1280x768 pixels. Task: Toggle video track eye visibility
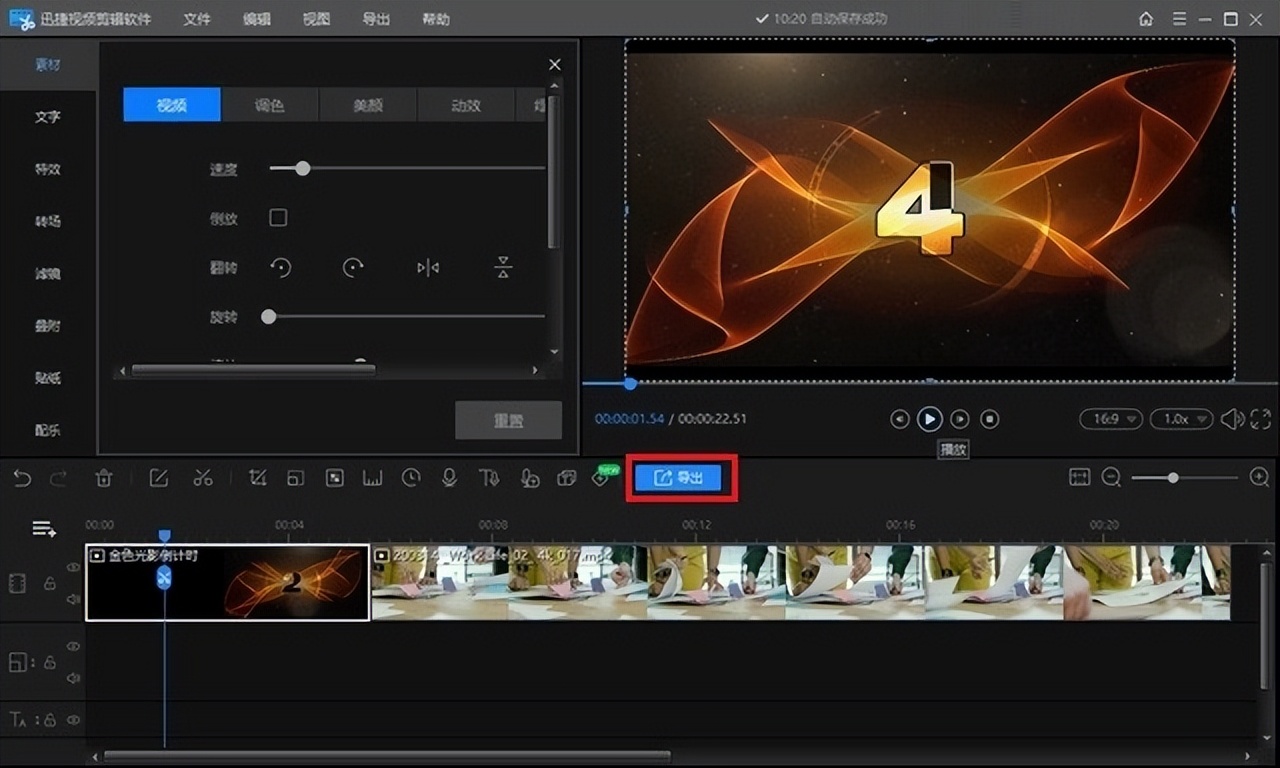(73, 567)
